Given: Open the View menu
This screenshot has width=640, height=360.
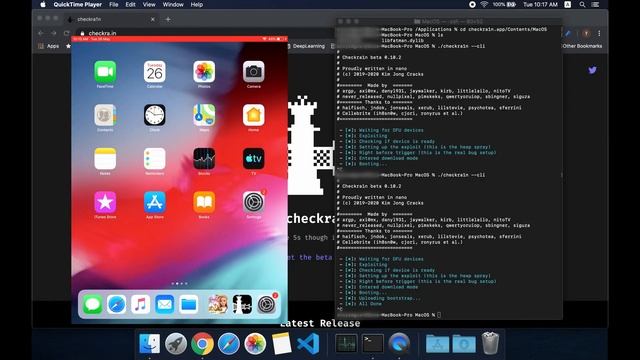Looking at the screenshot, I should point(149,4).
